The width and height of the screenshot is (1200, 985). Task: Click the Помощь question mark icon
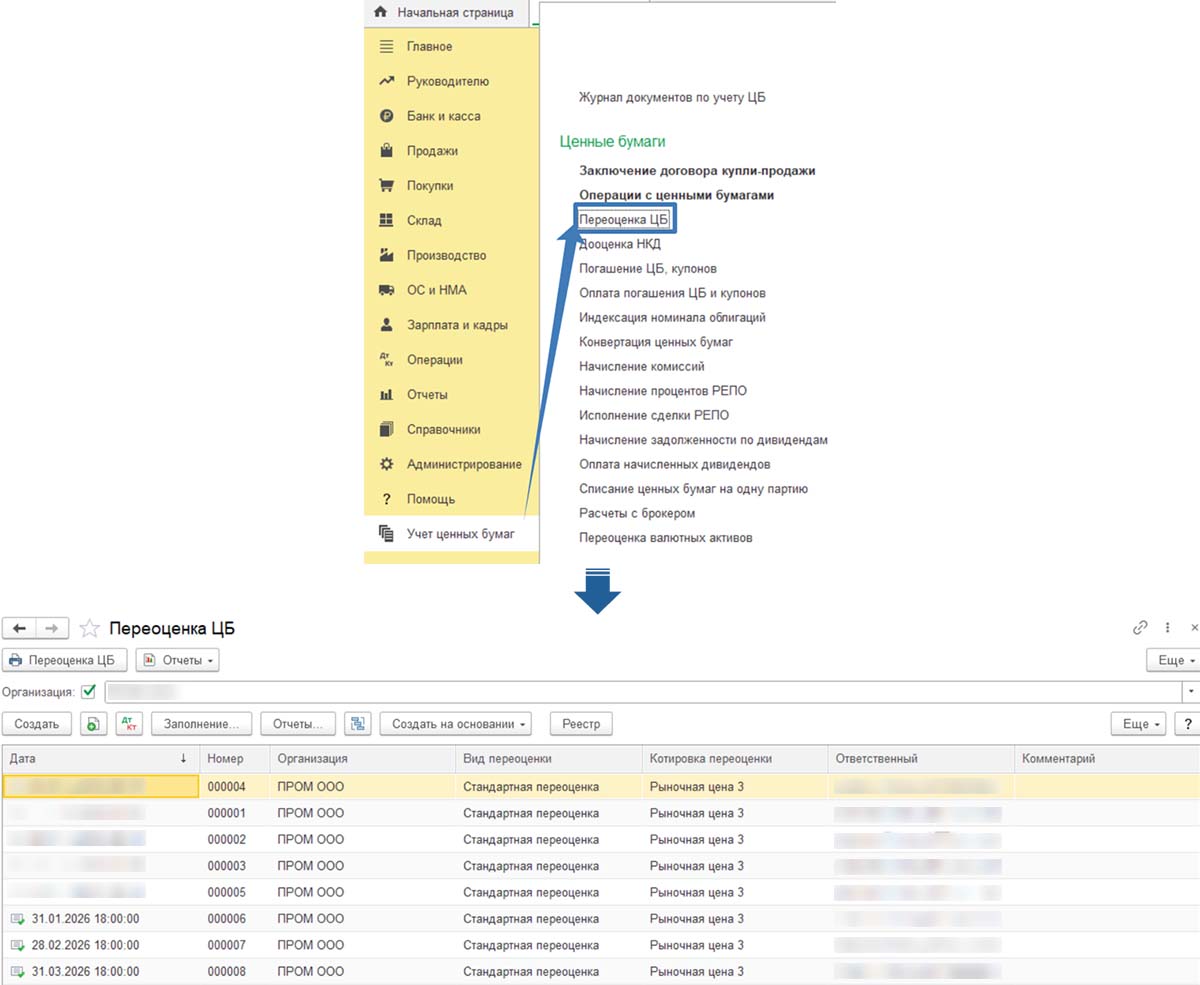387,499
